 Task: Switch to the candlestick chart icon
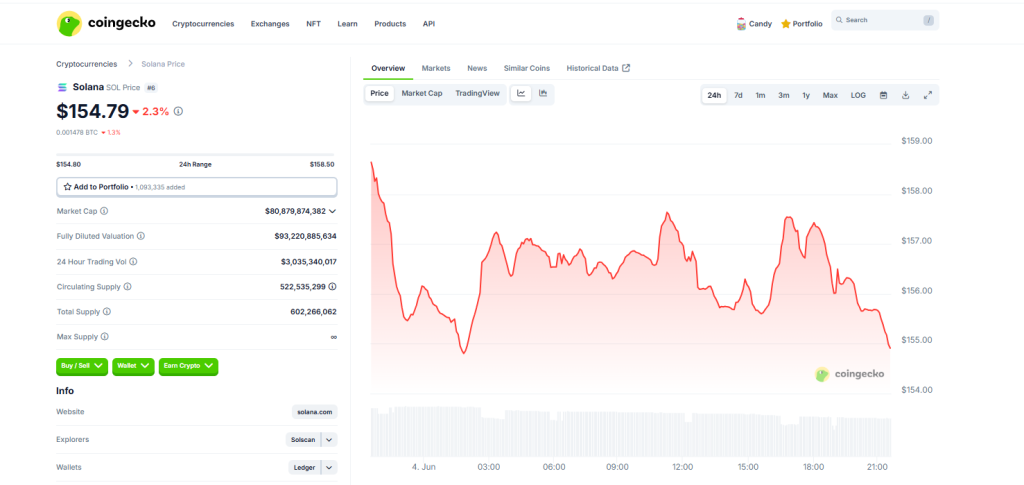coord(543,93)
